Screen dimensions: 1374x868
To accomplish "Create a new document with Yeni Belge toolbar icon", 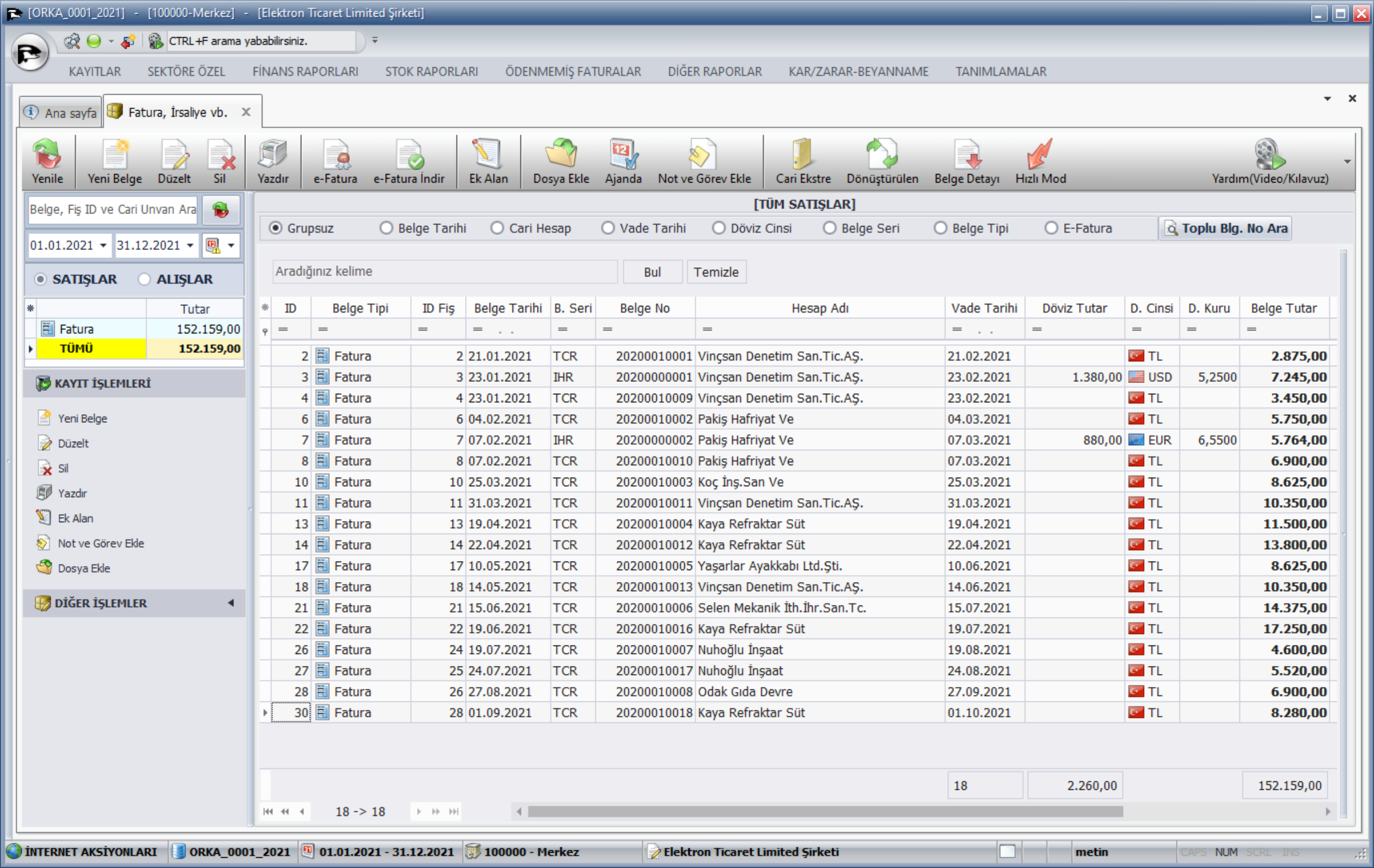I will click(x=115, y=162).
